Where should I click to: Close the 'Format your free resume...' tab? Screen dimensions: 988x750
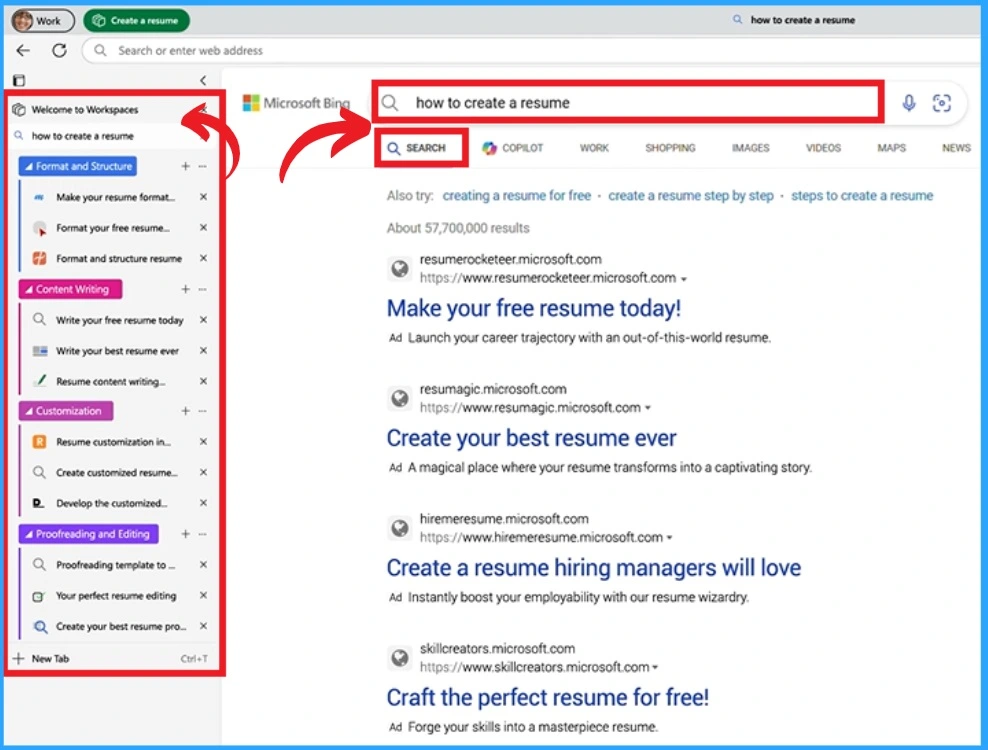[204, 228]
